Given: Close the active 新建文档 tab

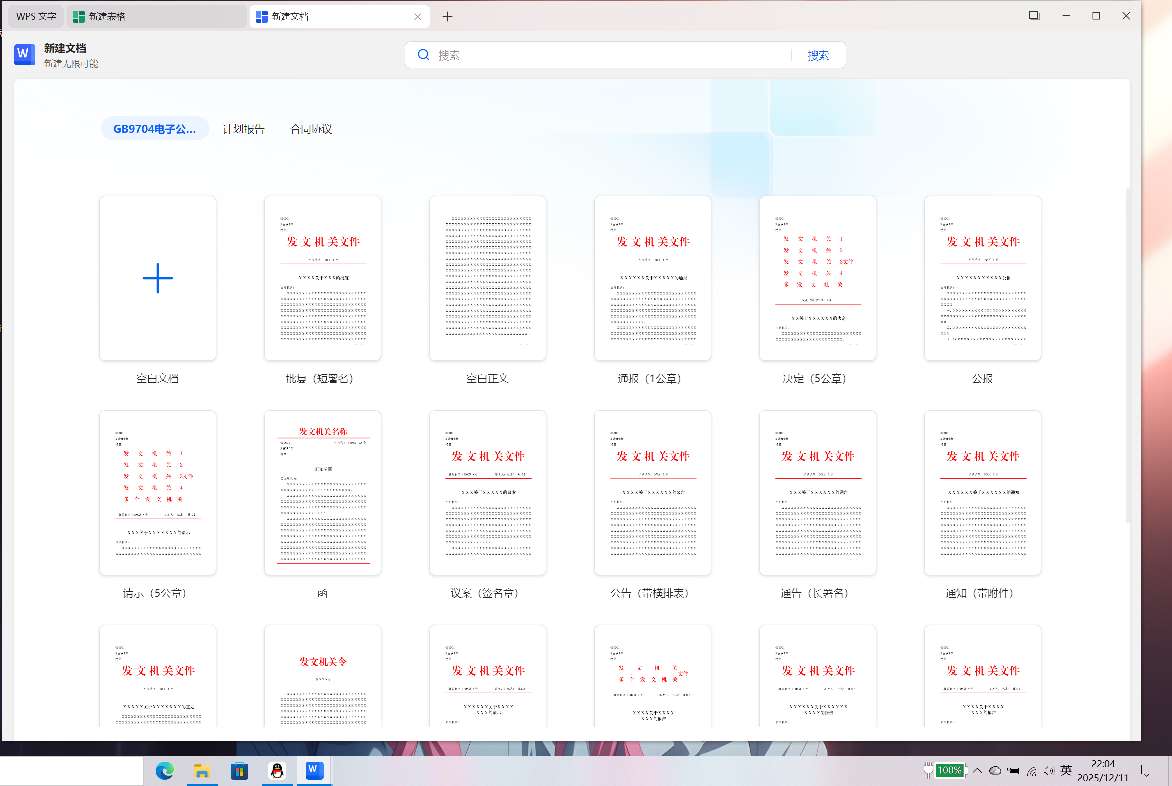Looking at the screenshot, I should pos(418,17).
